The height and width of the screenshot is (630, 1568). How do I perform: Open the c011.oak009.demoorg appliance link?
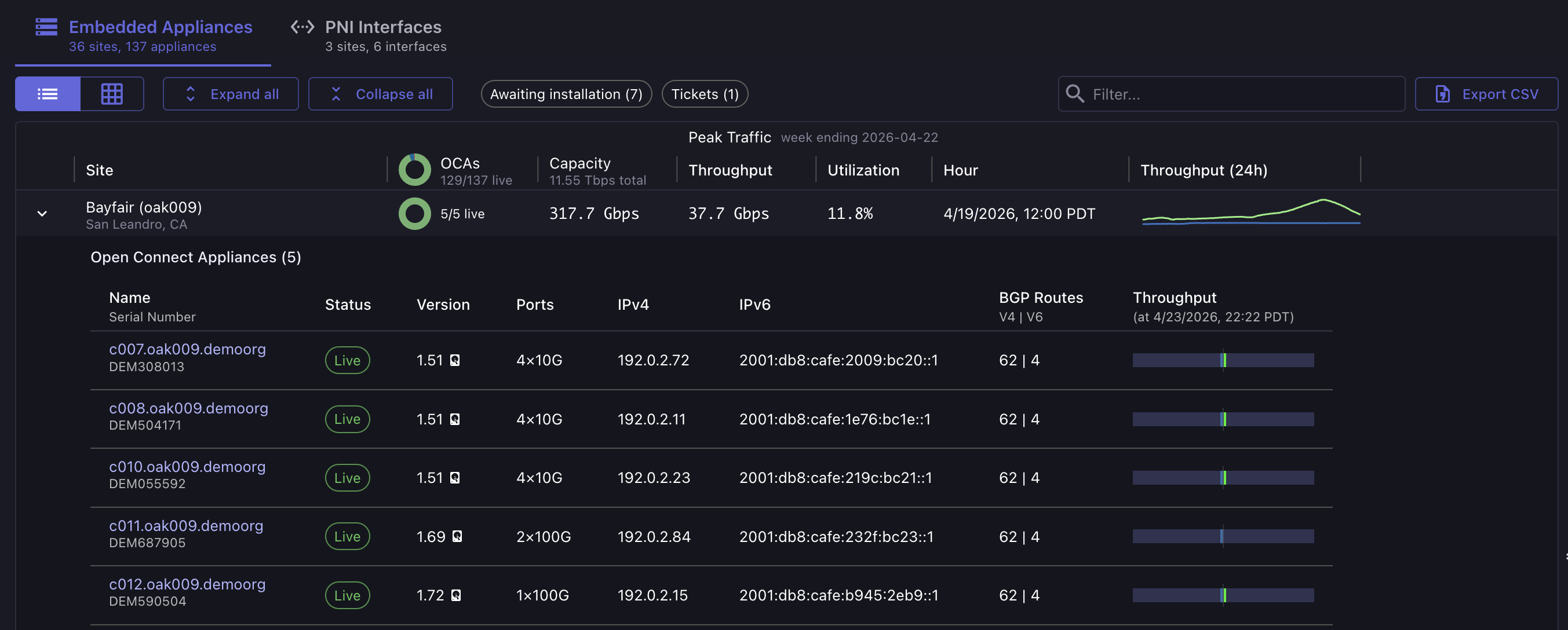(185, 525)
